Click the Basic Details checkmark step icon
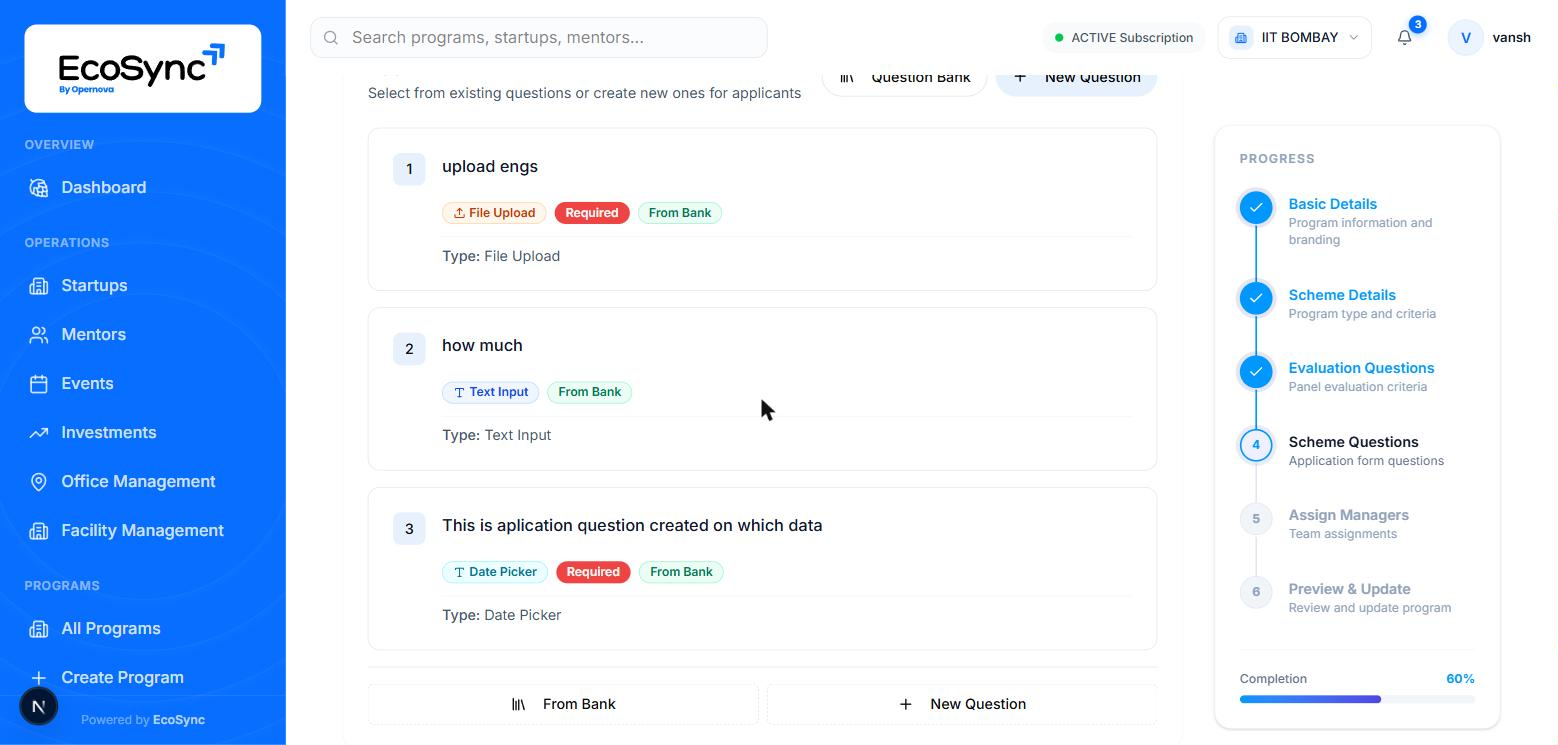Viewport: 1558px width, 745px height. pos(1256,208)
